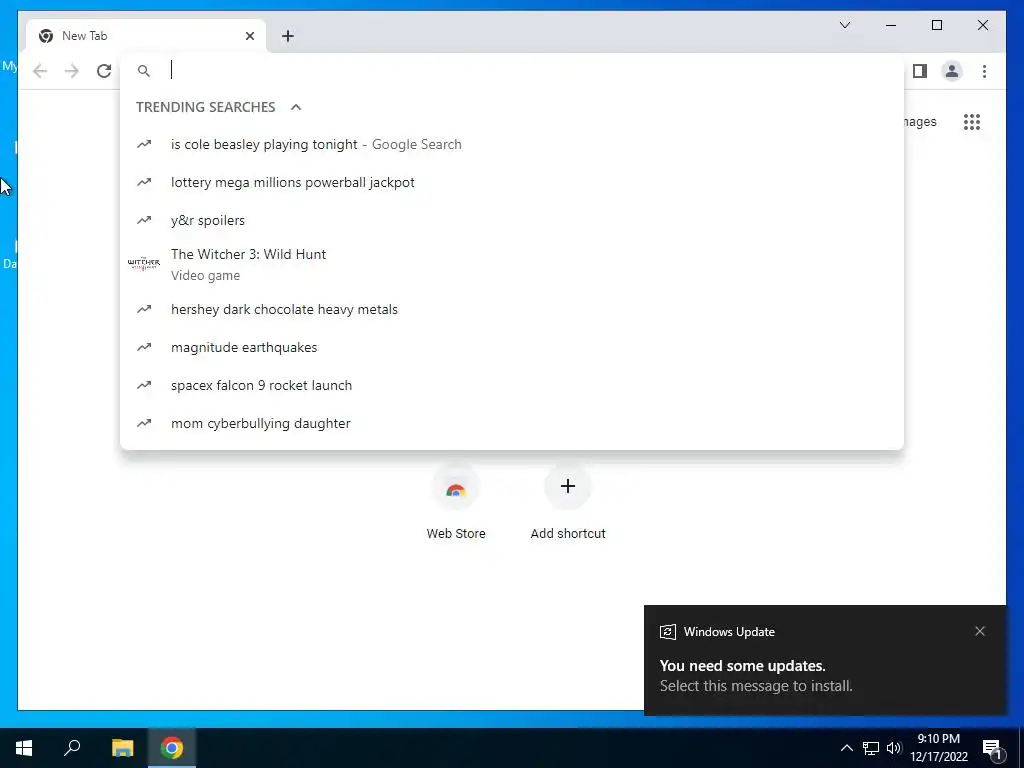The height and width of the screenshot is (768, 1024).
Task: Click the trending arrow beside 'hershey dark chocolate heavy metals'
Action: point(144,310)
